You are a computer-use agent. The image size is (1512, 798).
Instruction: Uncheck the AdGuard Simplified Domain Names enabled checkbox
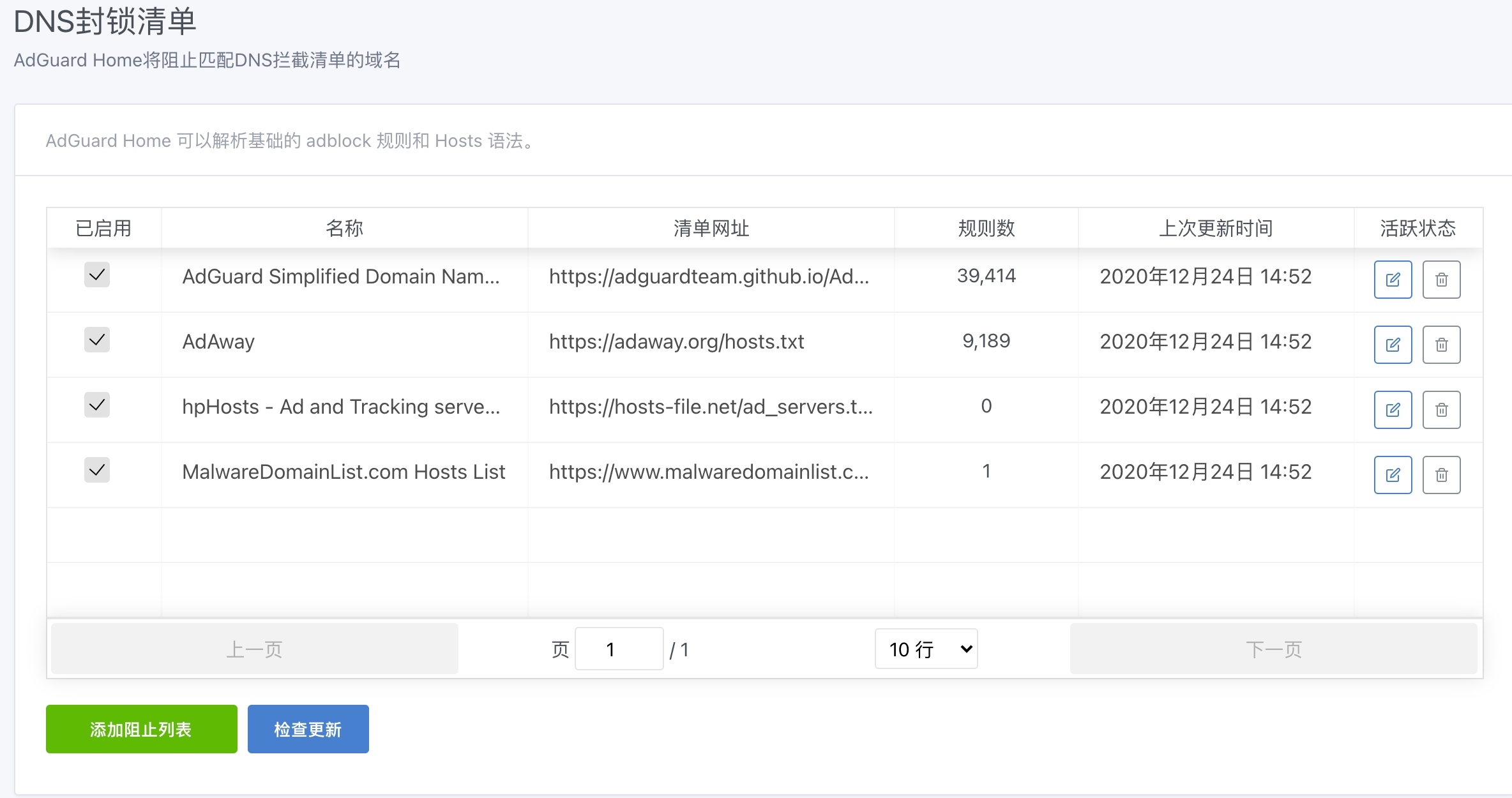pyautogui.click(x=97, y=275)
